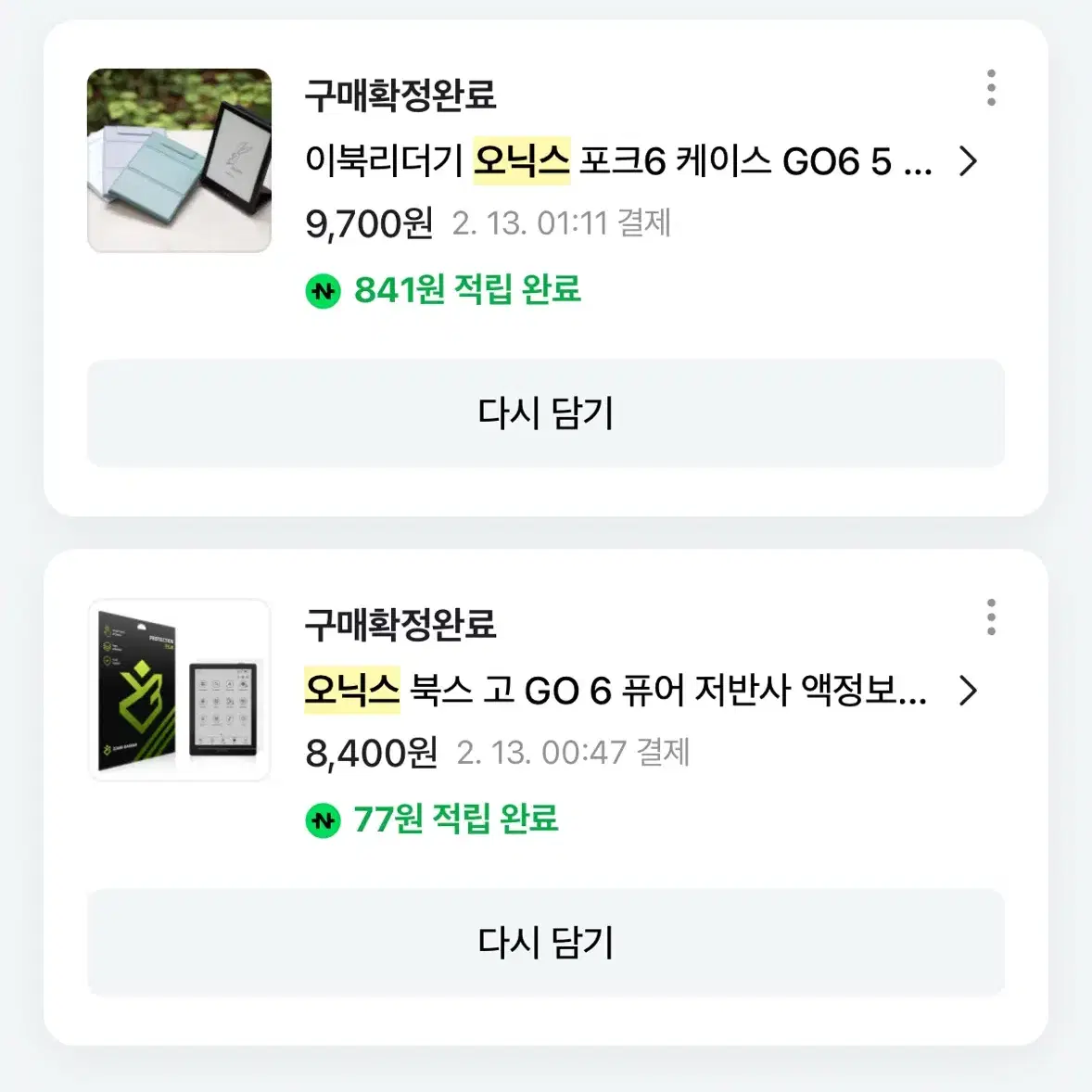Click the 9,700원 price on the first order
This screenshot has height=1092, width=1092.
coord(369,221)
